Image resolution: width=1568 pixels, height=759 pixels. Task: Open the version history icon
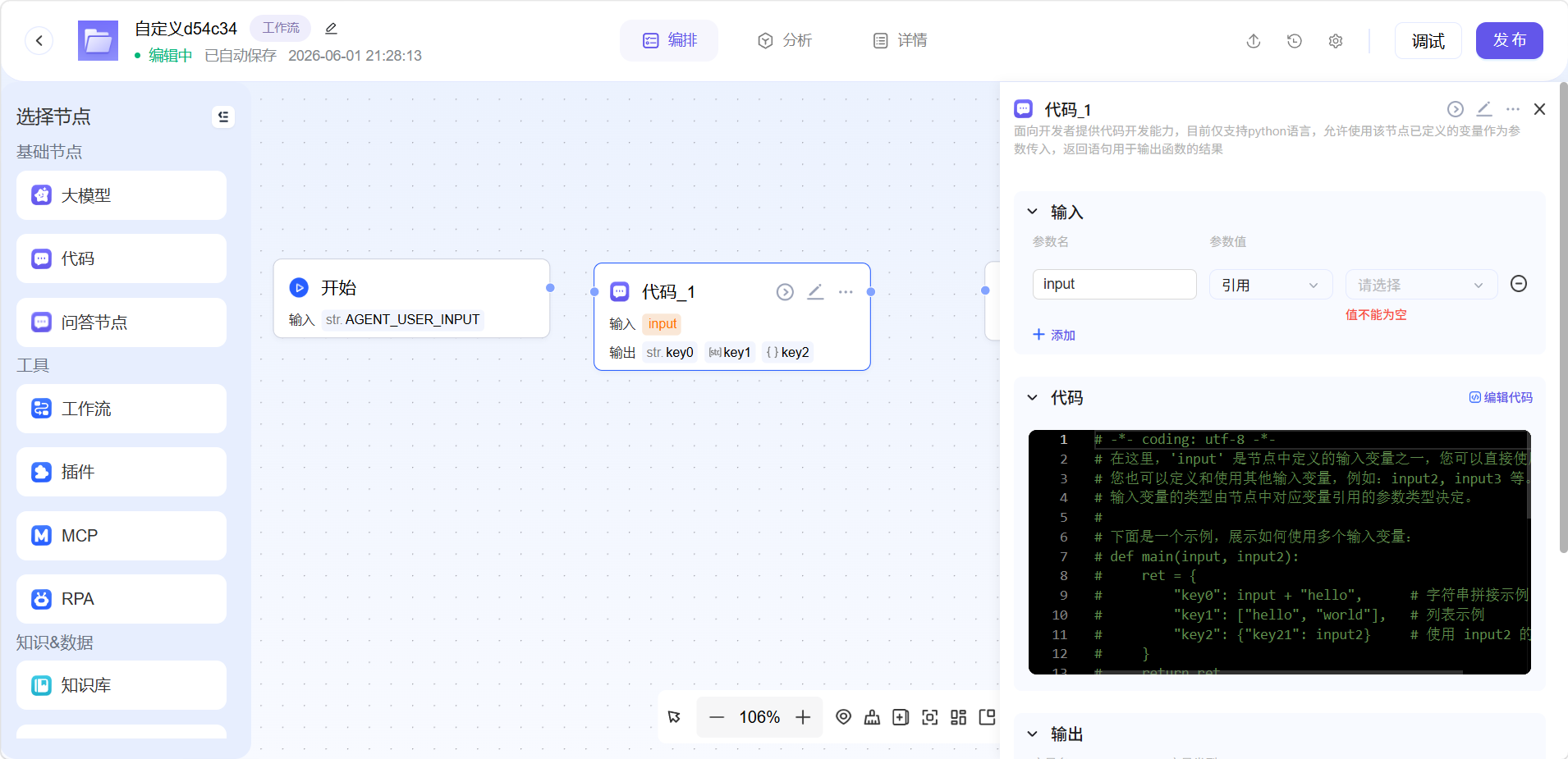(1295, 41)
